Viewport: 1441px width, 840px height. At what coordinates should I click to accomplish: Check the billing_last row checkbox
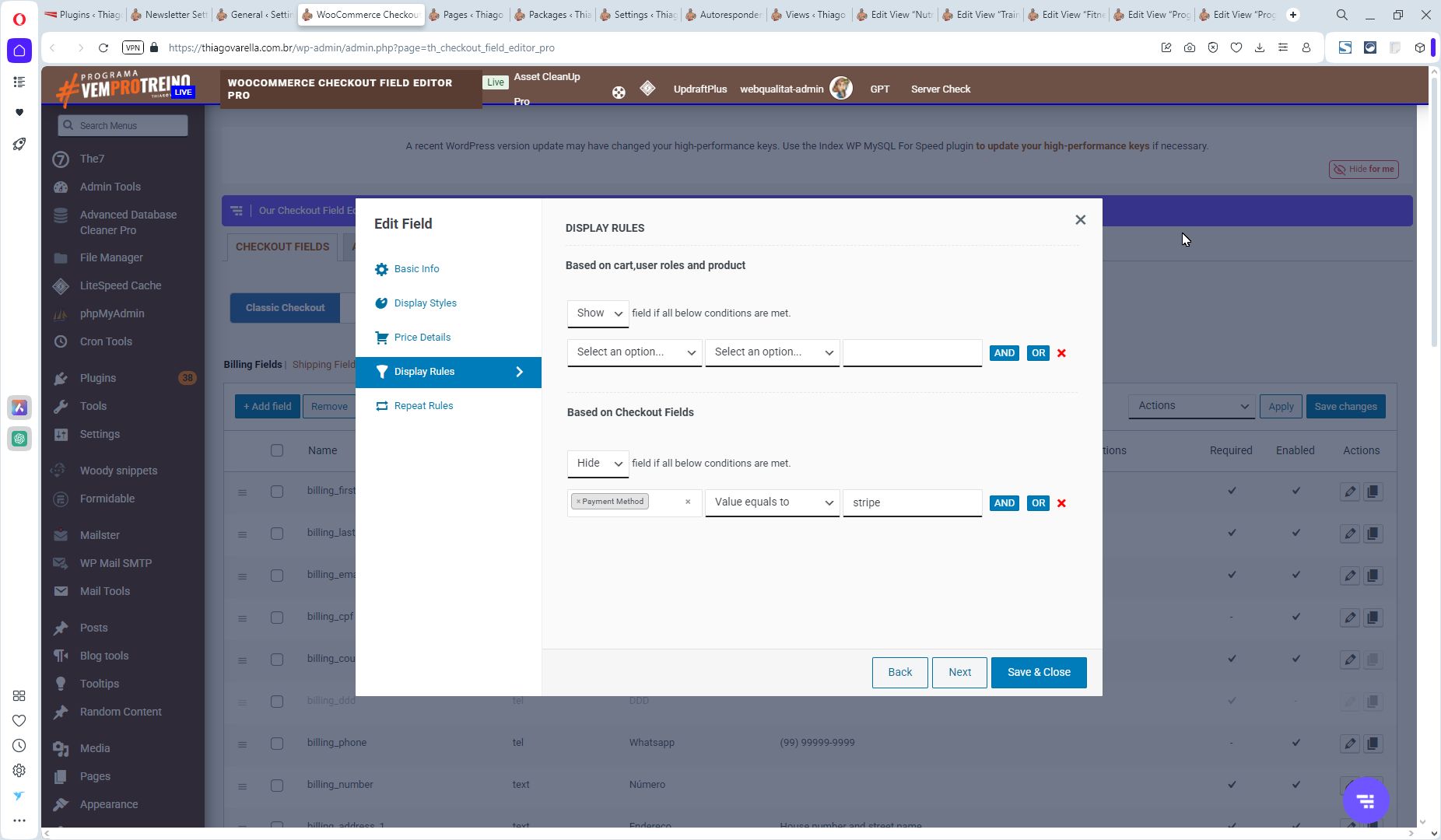[x=277, y=534]
